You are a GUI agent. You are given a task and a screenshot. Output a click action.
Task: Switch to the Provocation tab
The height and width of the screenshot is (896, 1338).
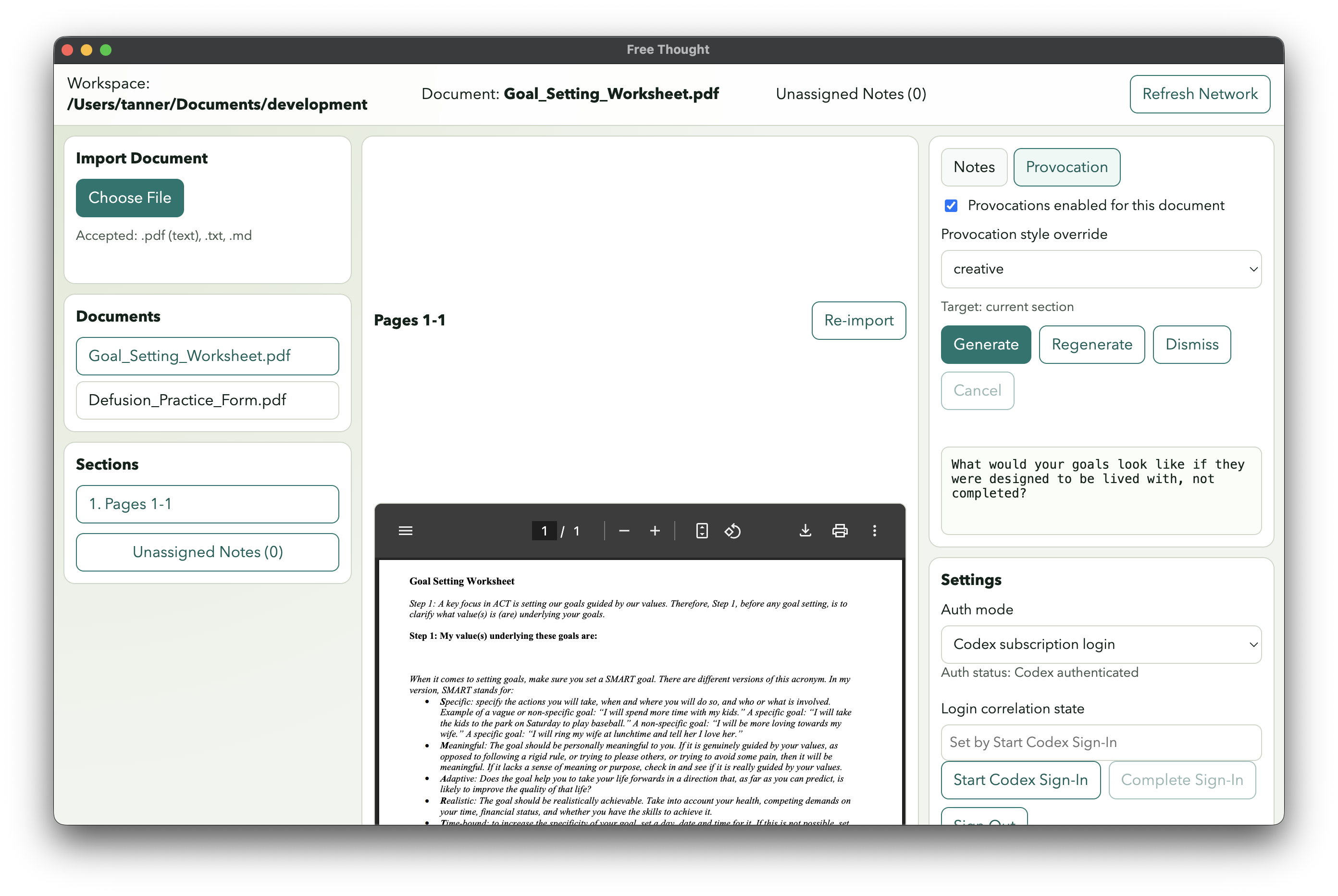[x=1066, y=167]
